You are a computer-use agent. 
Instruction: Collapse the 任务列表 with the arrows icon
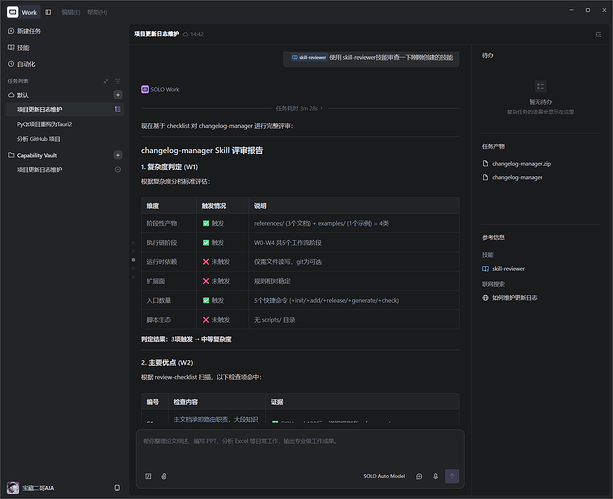[106, 81]
